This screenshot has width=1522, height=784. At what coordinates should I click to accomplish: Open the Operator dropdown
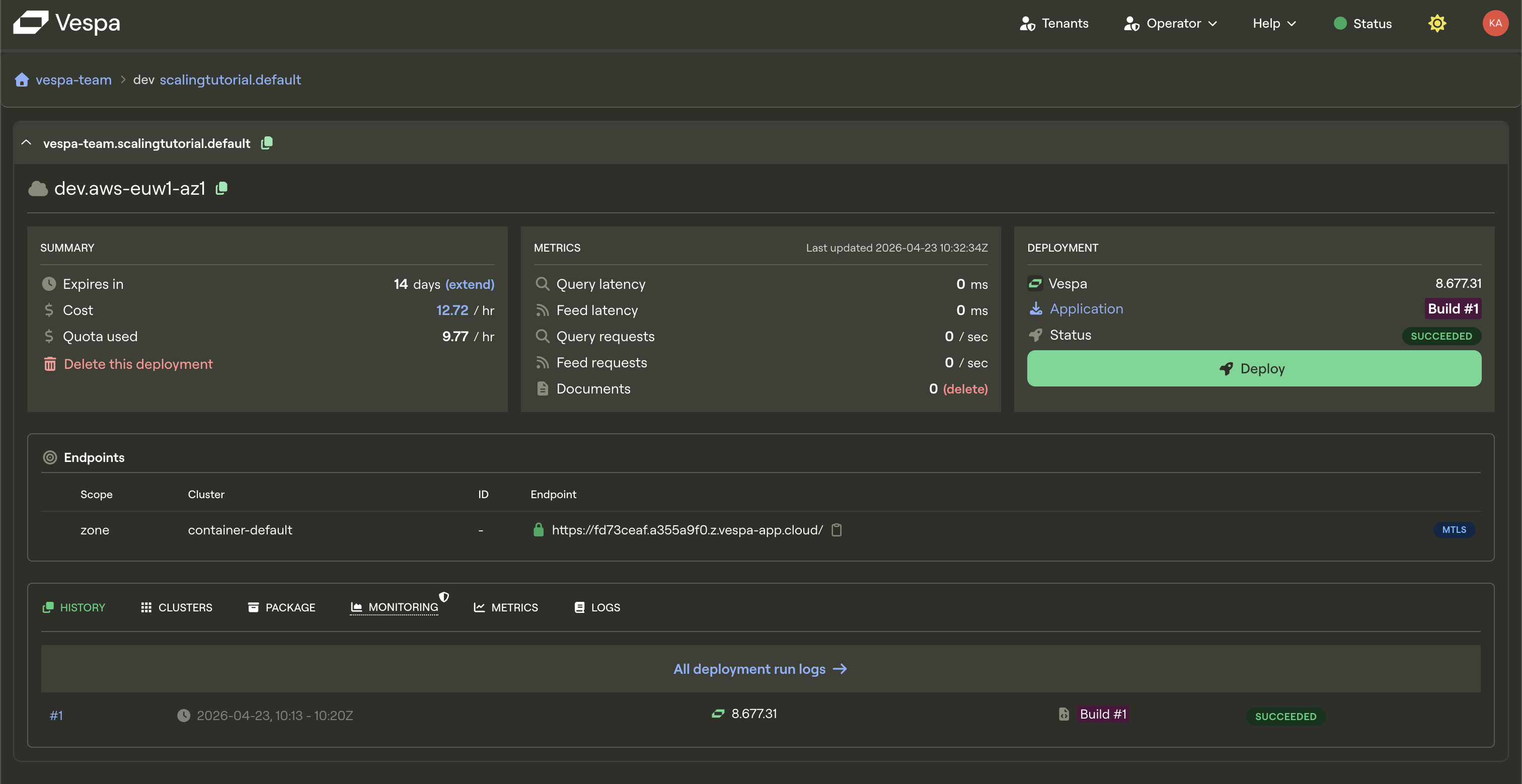1169,23
